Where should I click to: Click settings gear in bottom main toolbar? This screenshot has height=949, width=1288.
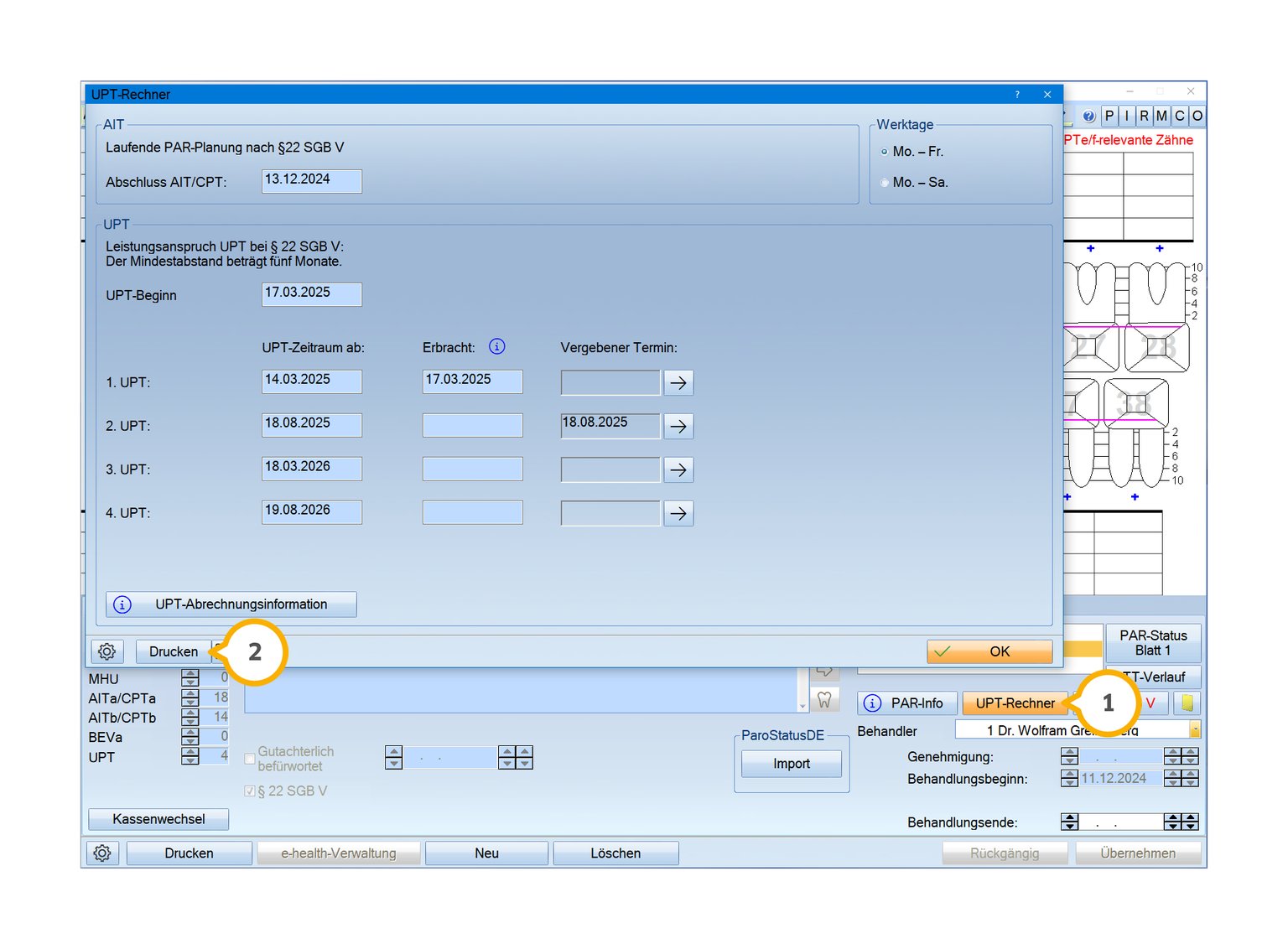[x=102, y=853]
